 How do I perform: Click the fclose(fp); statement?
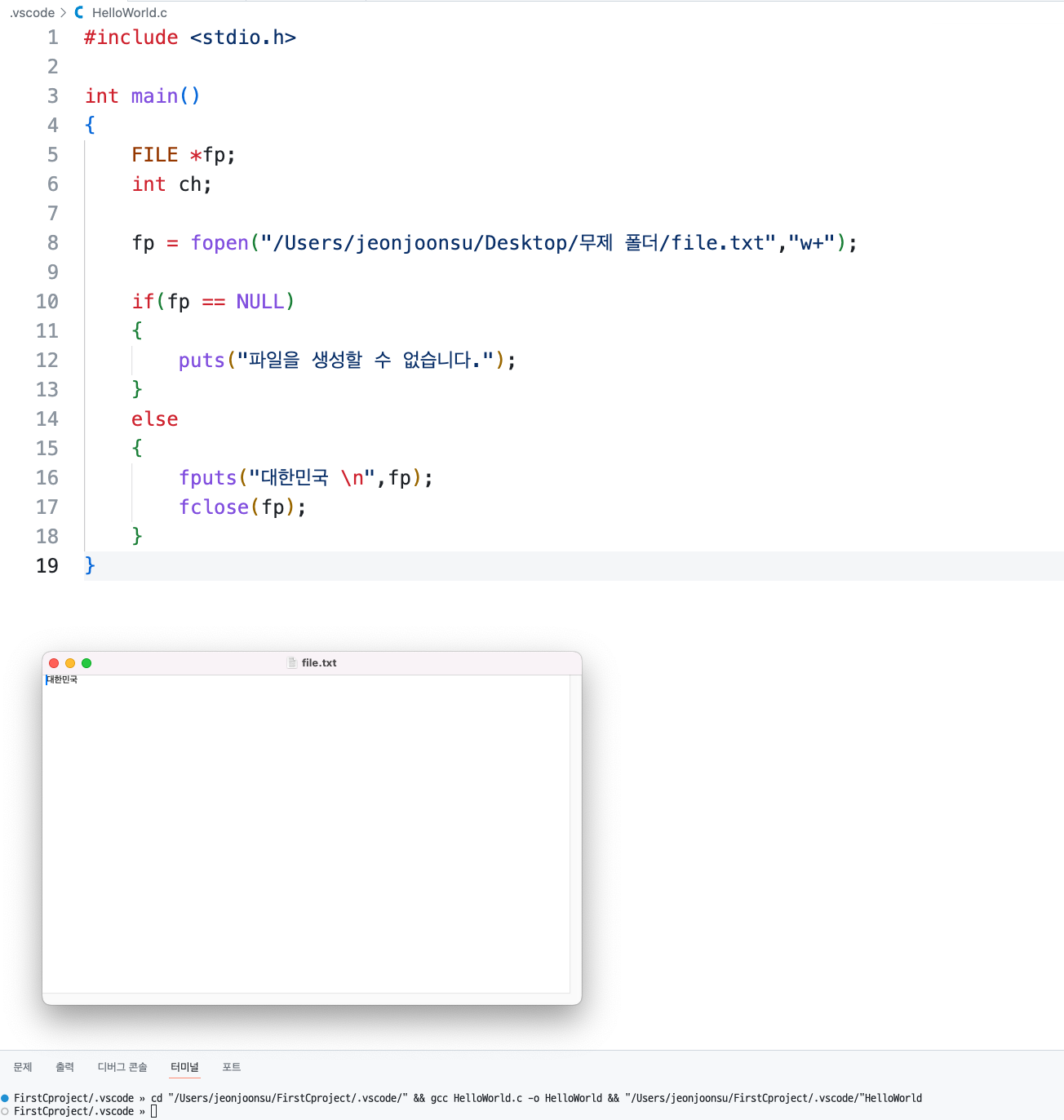pos(242,507)
